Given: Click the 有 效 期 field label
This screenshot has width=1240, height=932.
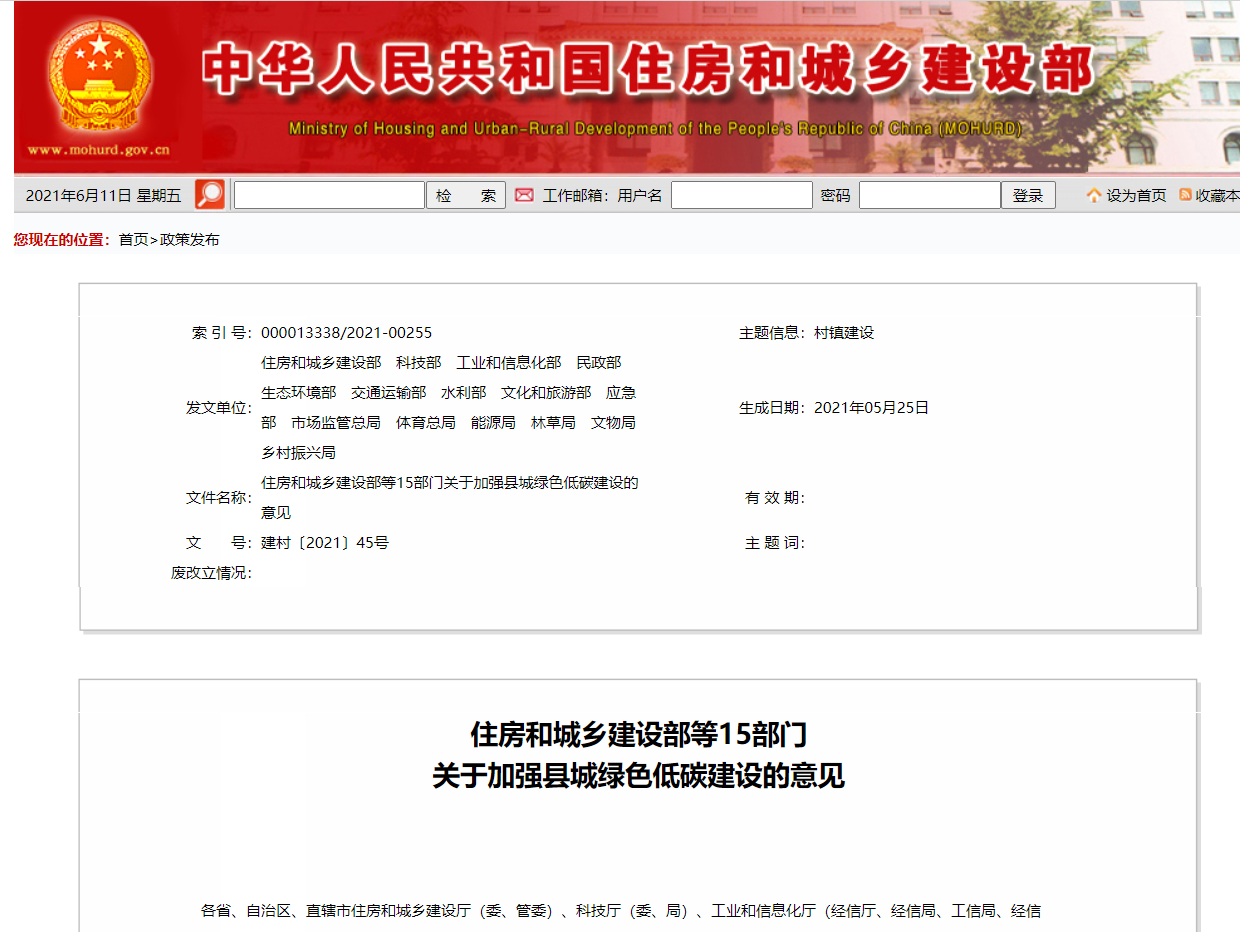Looking at the screenshot, I should click(775, 498).
